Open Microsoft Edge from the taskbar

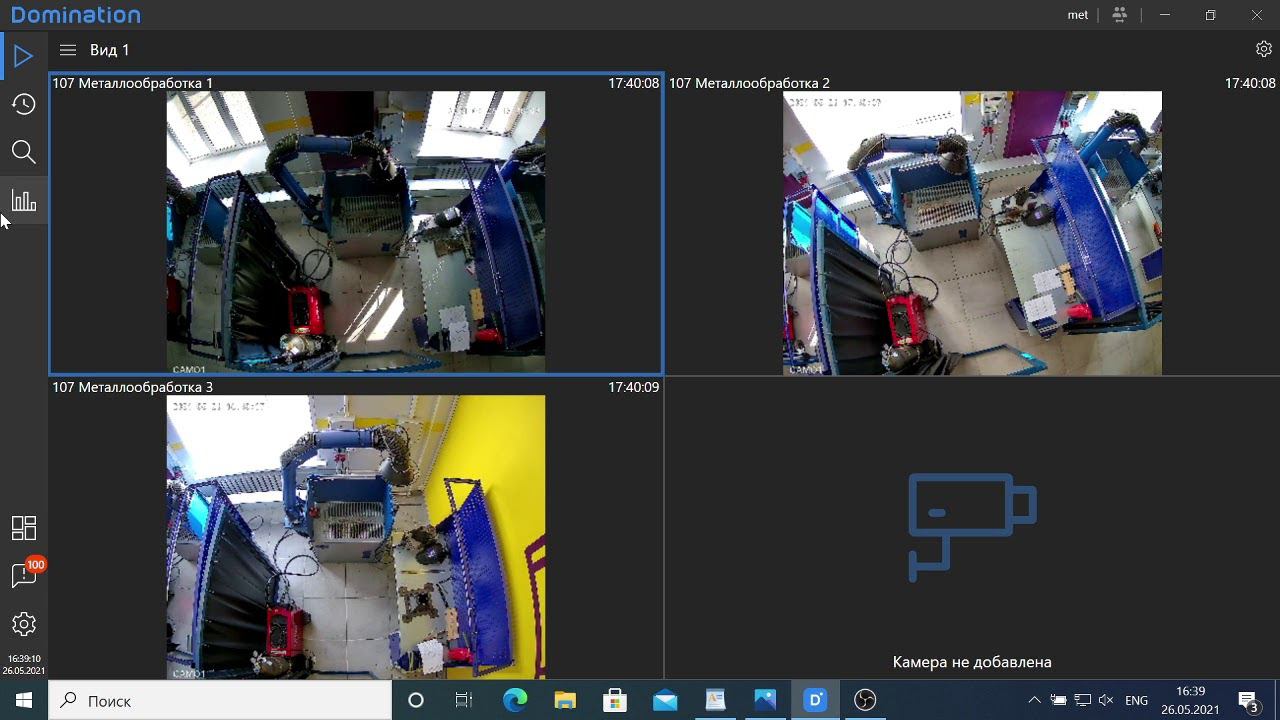(x=515, y=701)
